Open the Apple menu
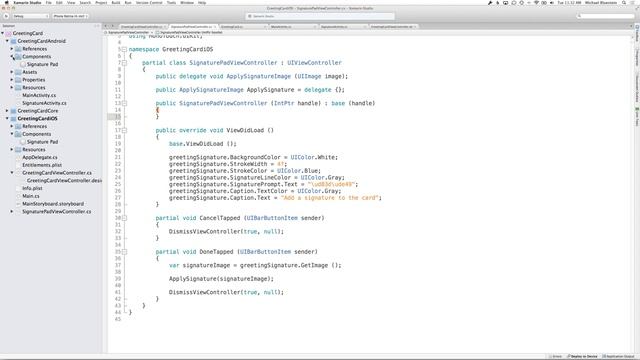Viewport: 640px width, 360px height. click(6, 2)
